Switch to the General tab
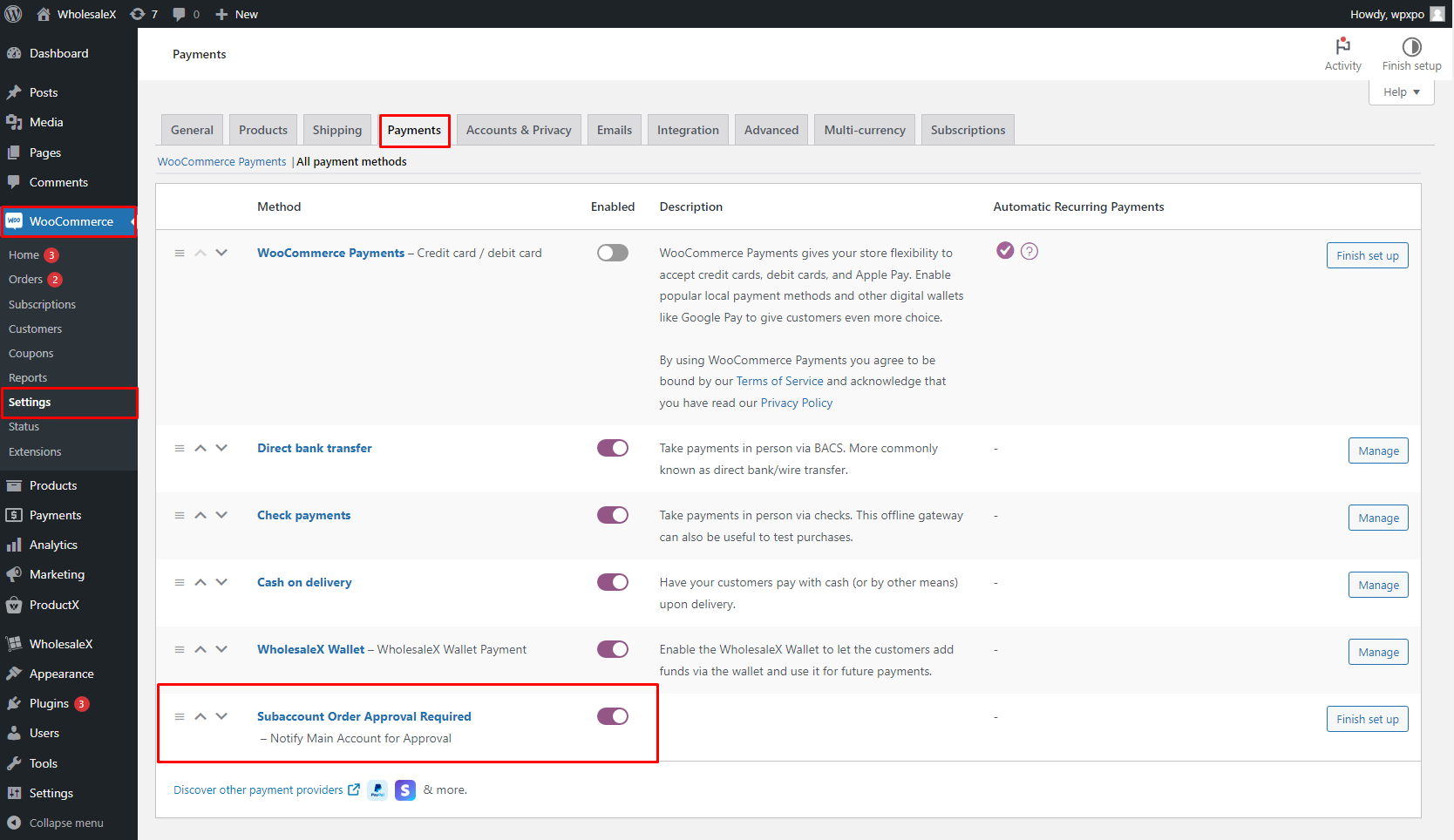Image resolution: width=1454 pixels, height=840 pixels. [x=192, y=130]
